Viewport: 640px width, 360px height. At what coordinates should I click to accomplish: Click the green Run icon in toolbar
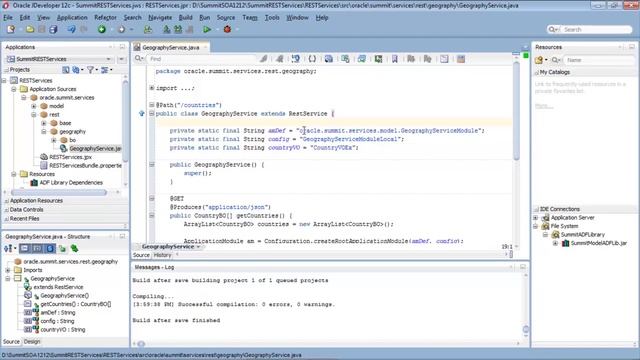pyautogui.click(x=207, y=29)
